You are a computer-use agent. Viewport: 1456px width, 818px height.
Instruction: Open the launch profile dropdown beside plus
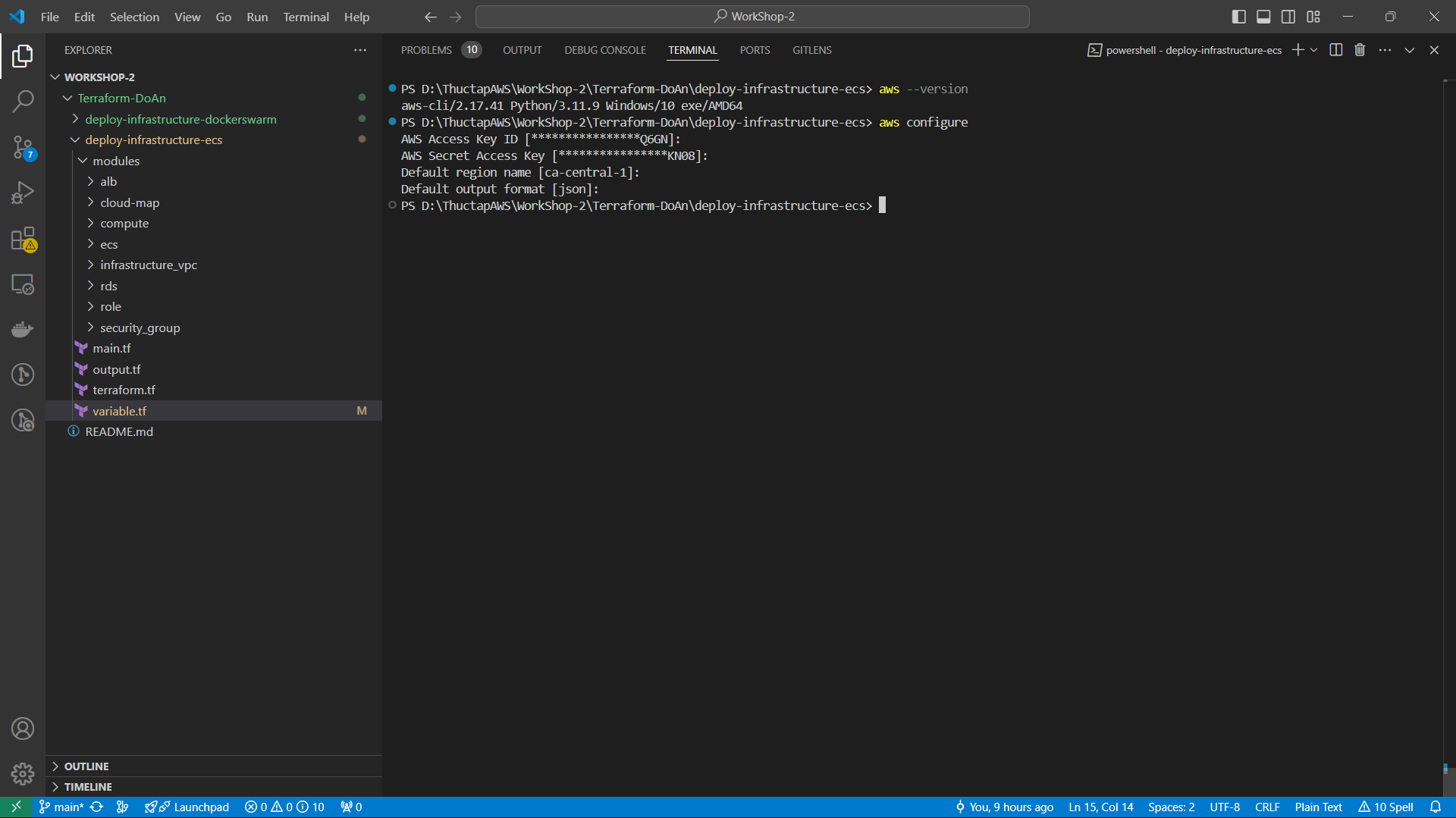(1313, 50)
